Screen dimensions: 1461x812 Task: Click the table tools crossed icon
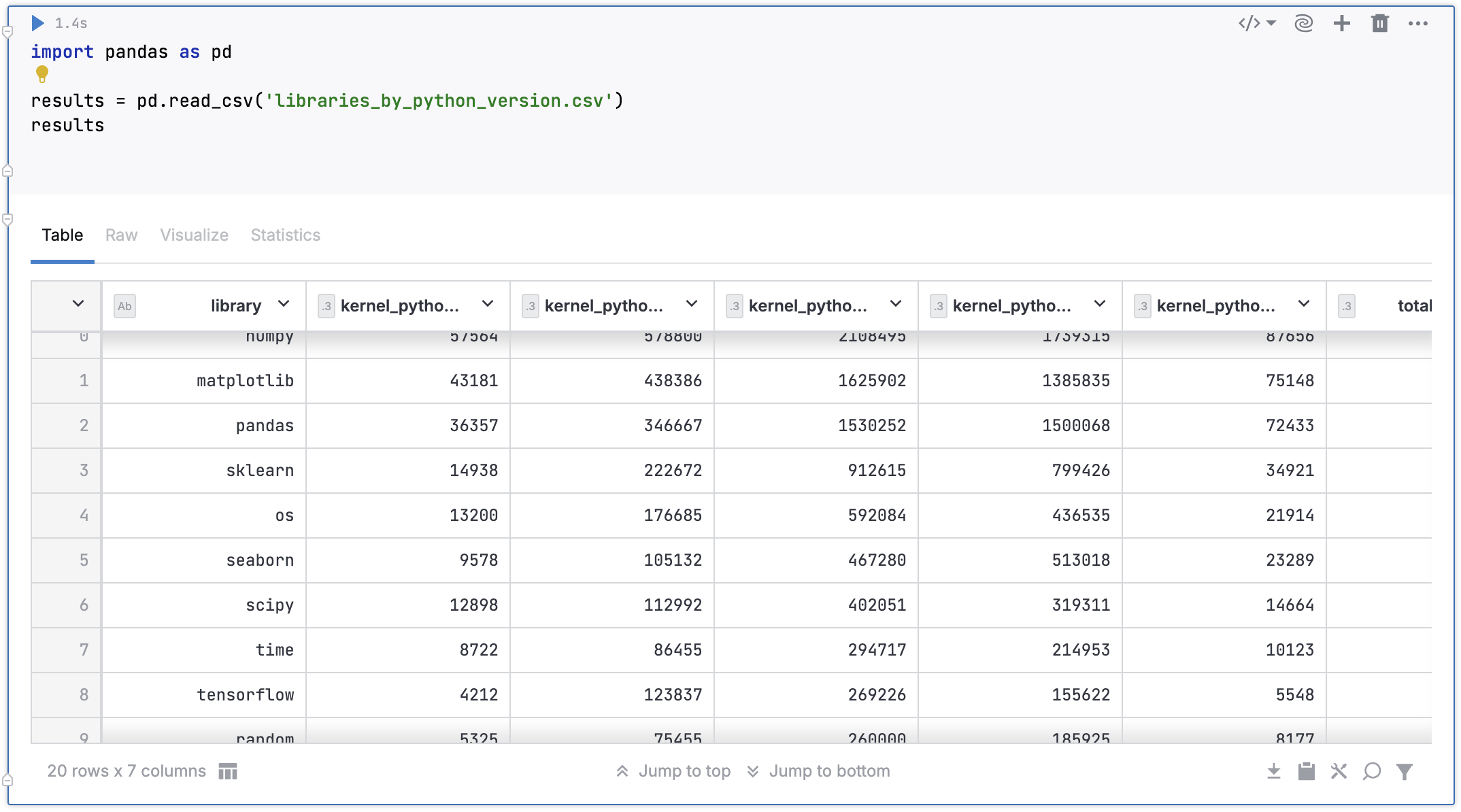point(1339,771)
